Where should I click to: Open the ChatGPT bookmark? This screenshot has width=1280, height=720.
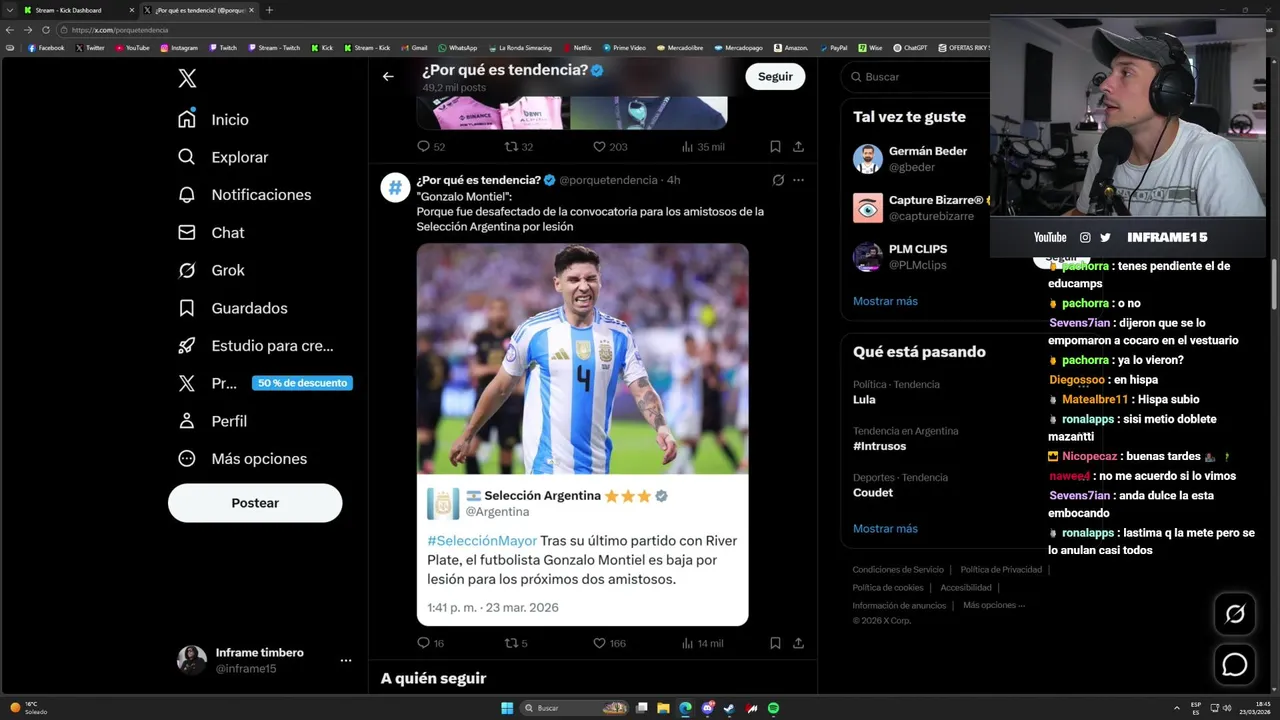click(910, 47)
